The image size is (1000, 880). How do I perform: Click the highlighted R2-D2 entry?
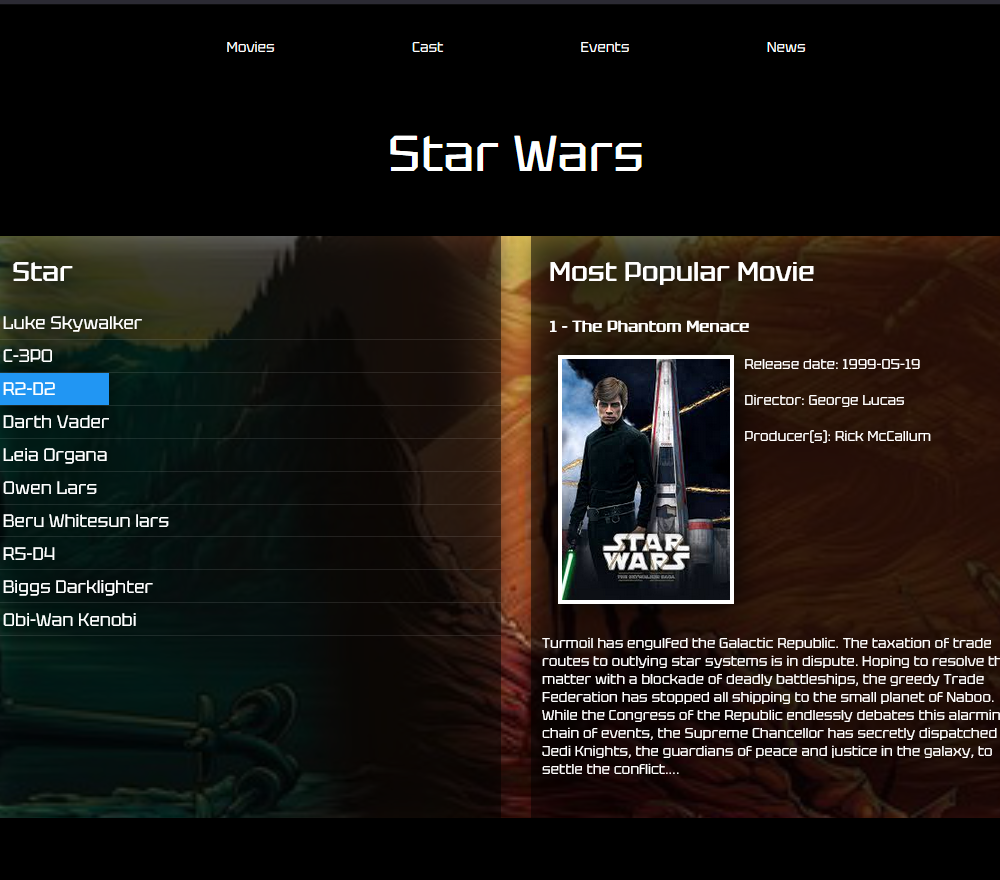pyautogui.click(x=30, y=389)
